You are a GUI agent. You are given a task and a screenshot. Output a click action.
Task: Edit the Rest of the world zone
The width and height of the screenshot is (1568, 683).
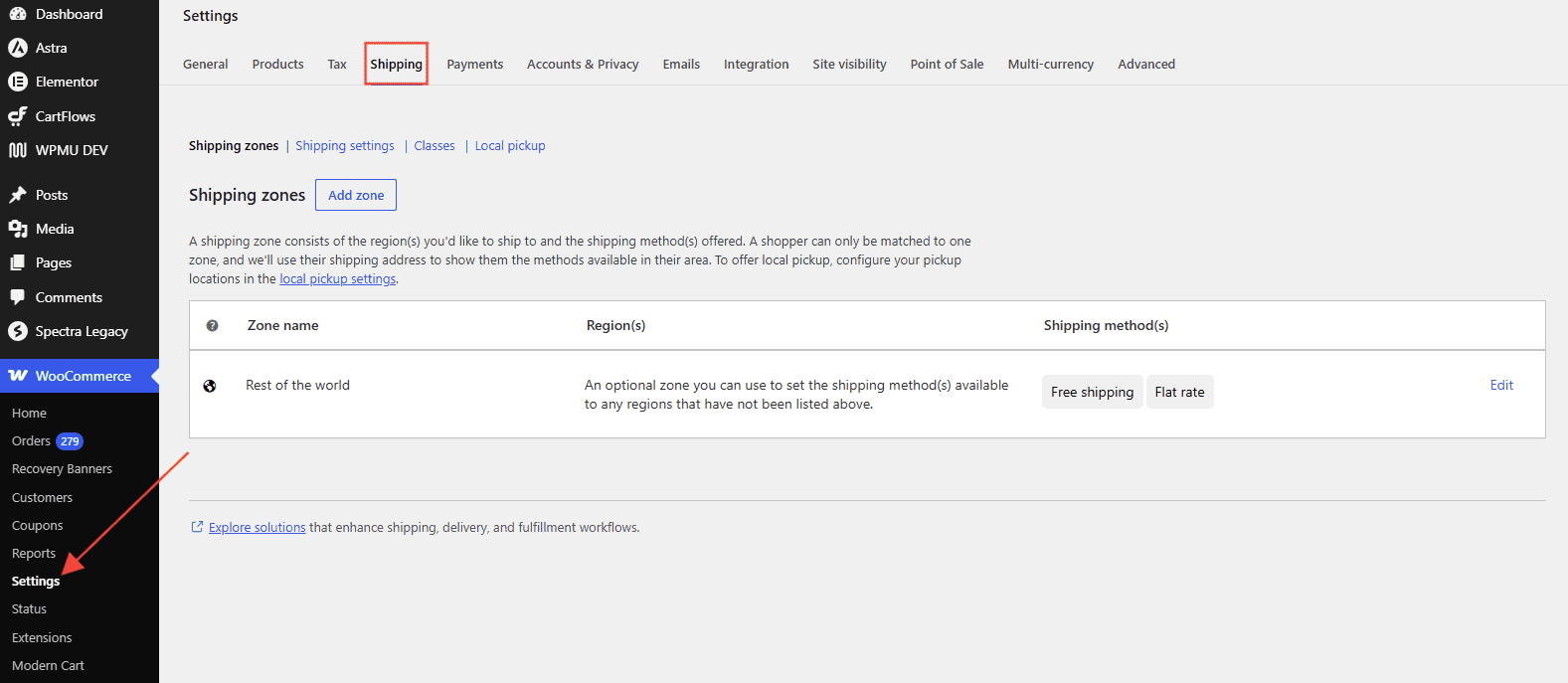(x=1501, y=385)
